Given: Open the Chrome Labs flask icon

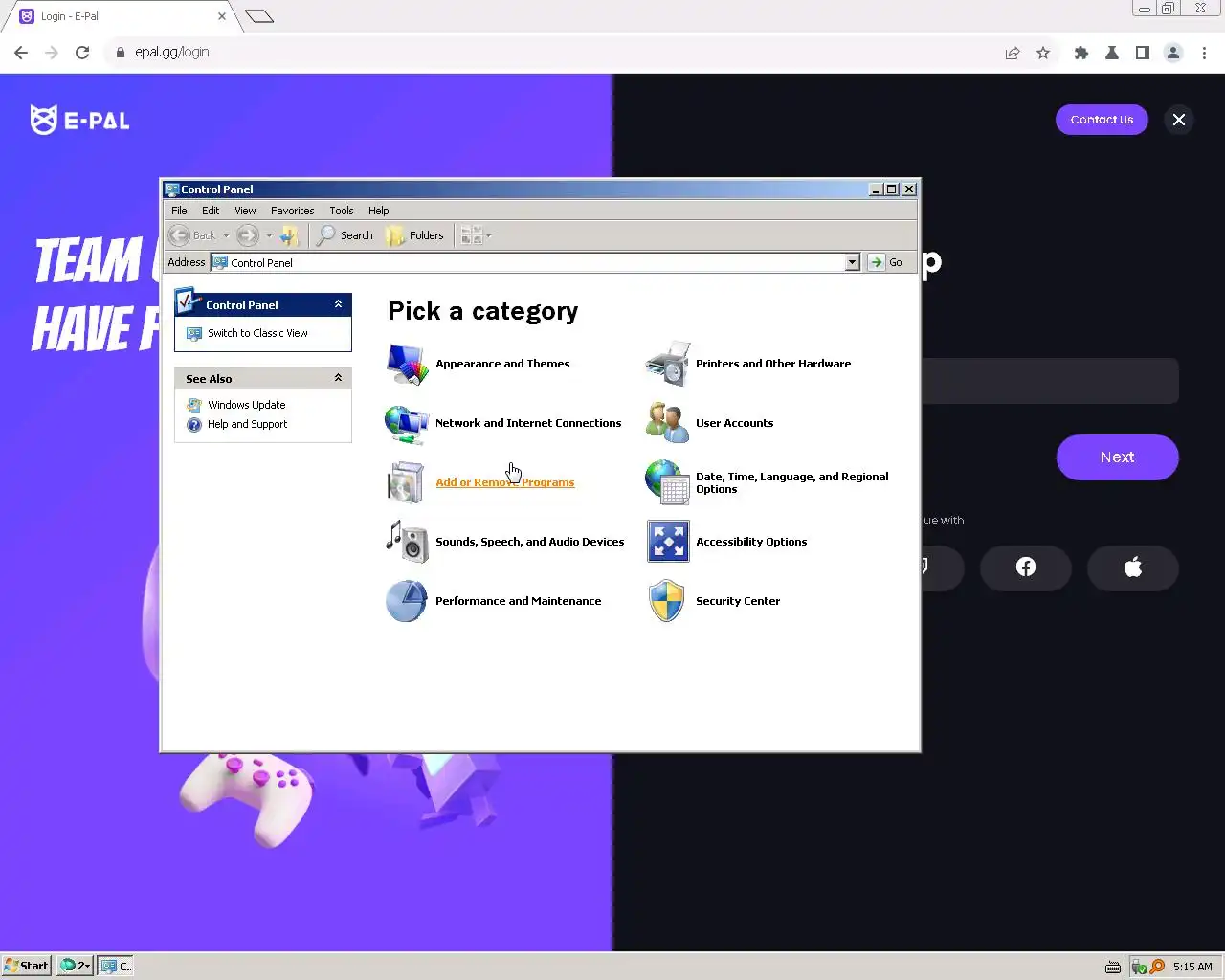Looking at the screenshot, I should (x=1112, y=53).
